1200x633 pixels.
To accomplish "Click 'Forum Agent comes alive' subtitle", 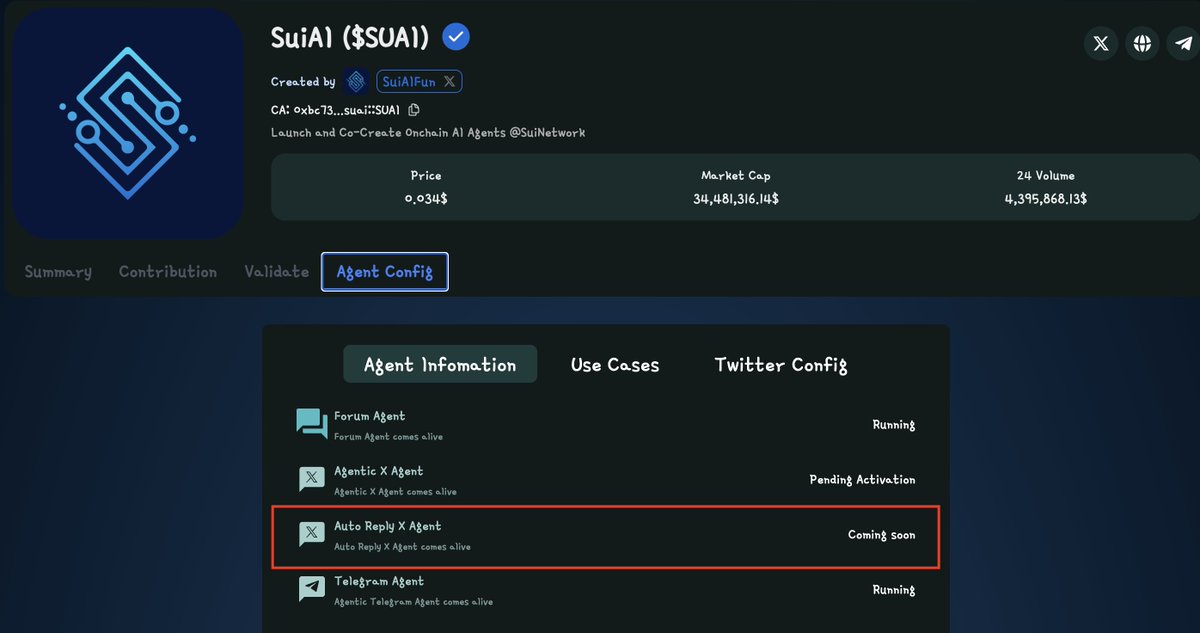I will [388, 437].
